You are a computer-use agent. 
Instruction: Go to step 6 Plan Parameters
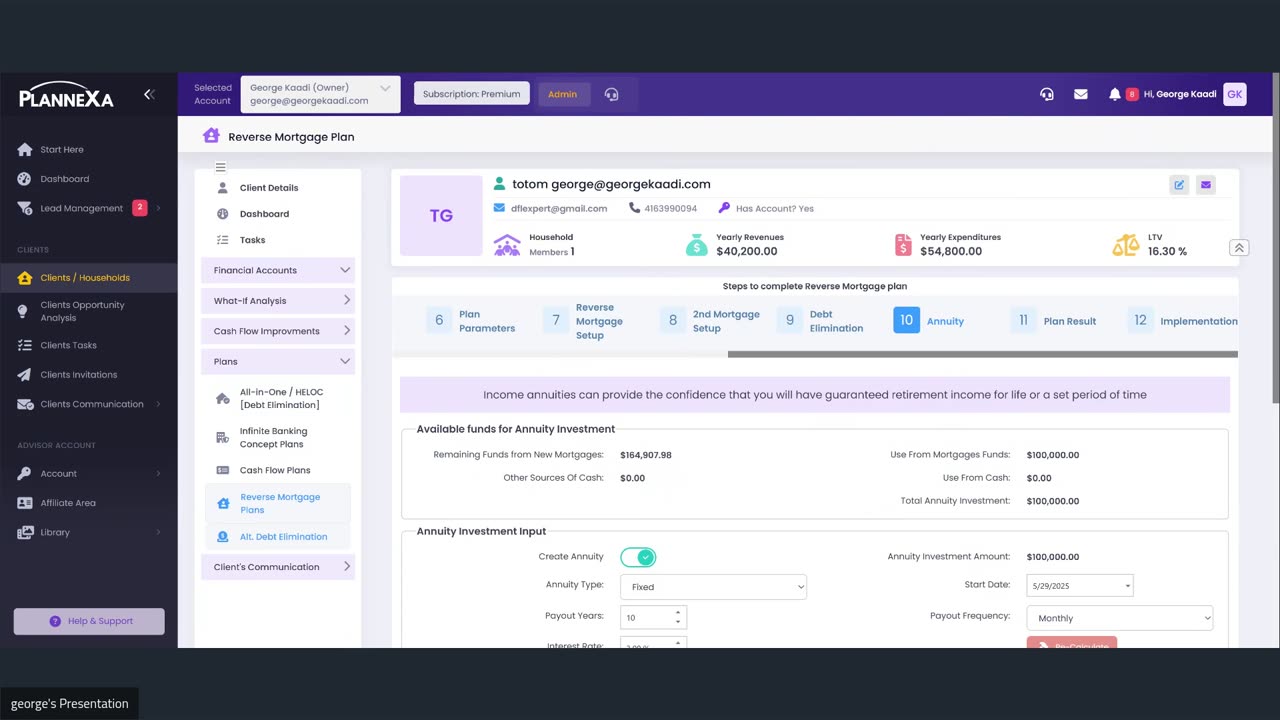pos(472,321)
